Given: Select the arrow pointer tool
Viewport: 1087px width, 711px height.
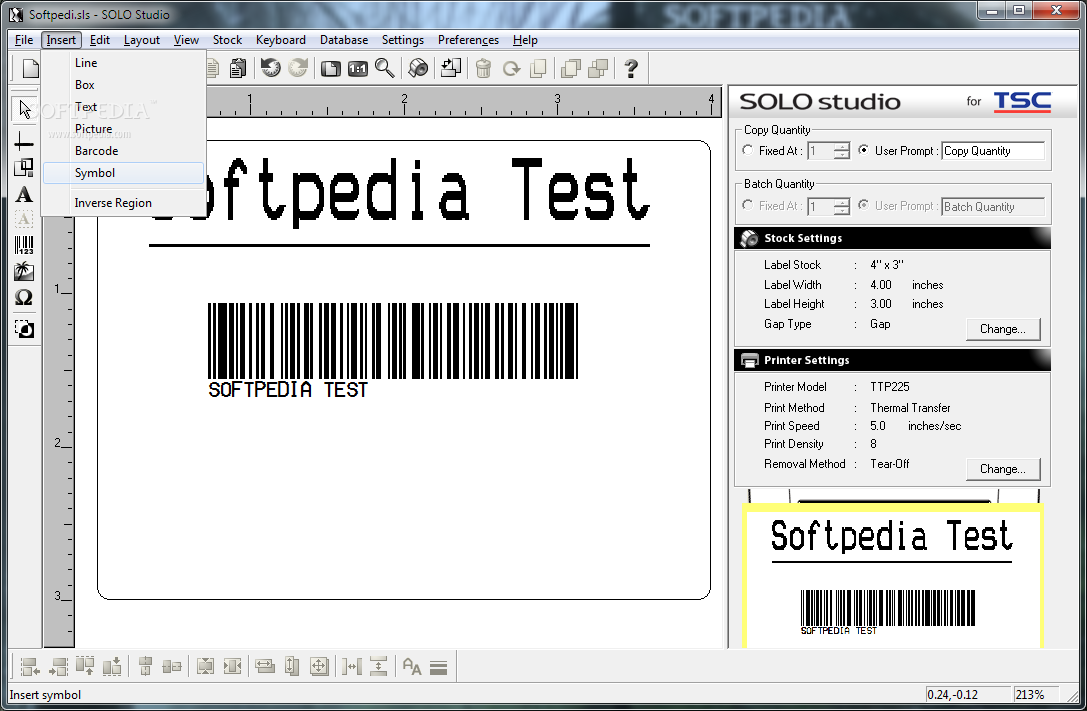Looking at the screenshot, I should tap(24, 109).
